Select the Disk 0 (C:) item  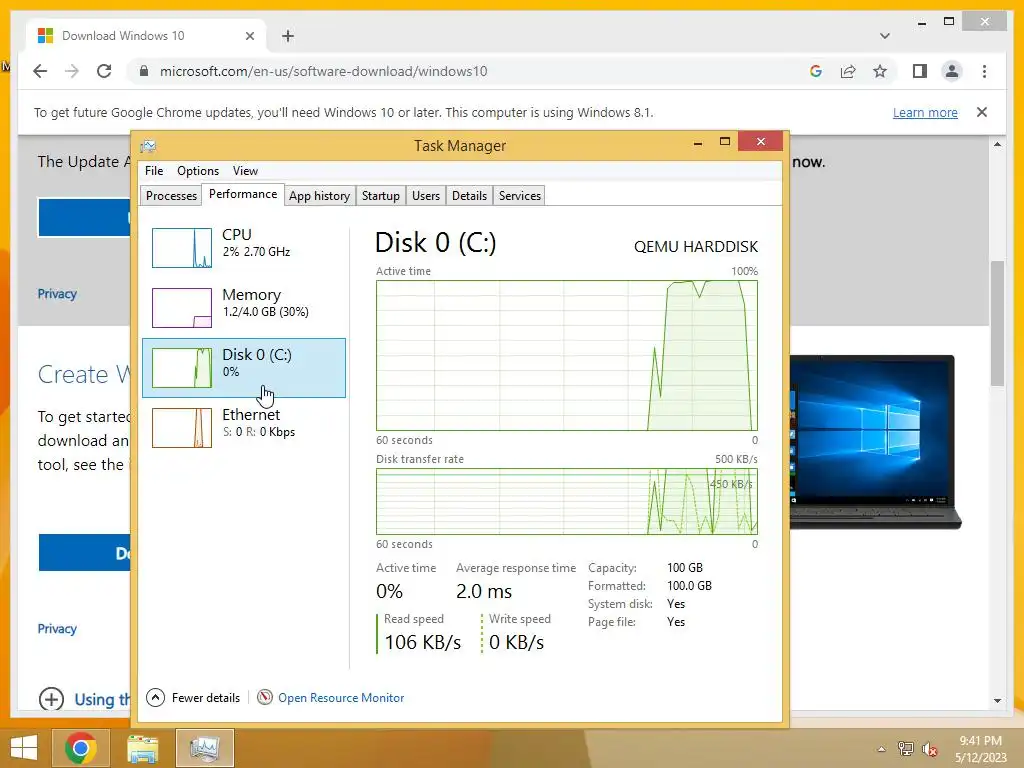click(x=244, y=368)
